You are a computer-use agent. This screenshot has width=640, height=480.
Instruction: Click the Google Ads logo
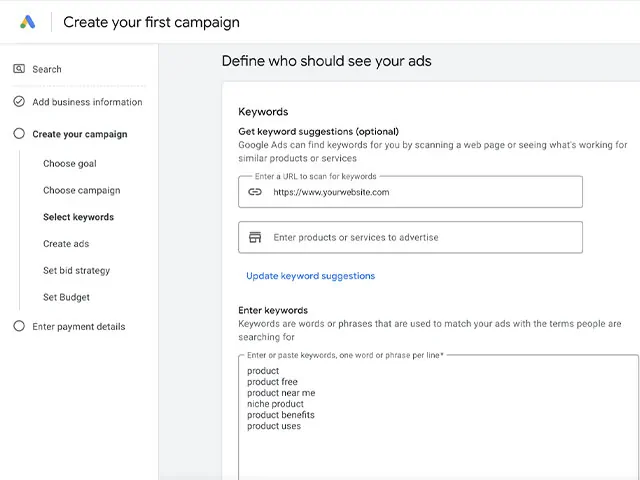point(28,22)
